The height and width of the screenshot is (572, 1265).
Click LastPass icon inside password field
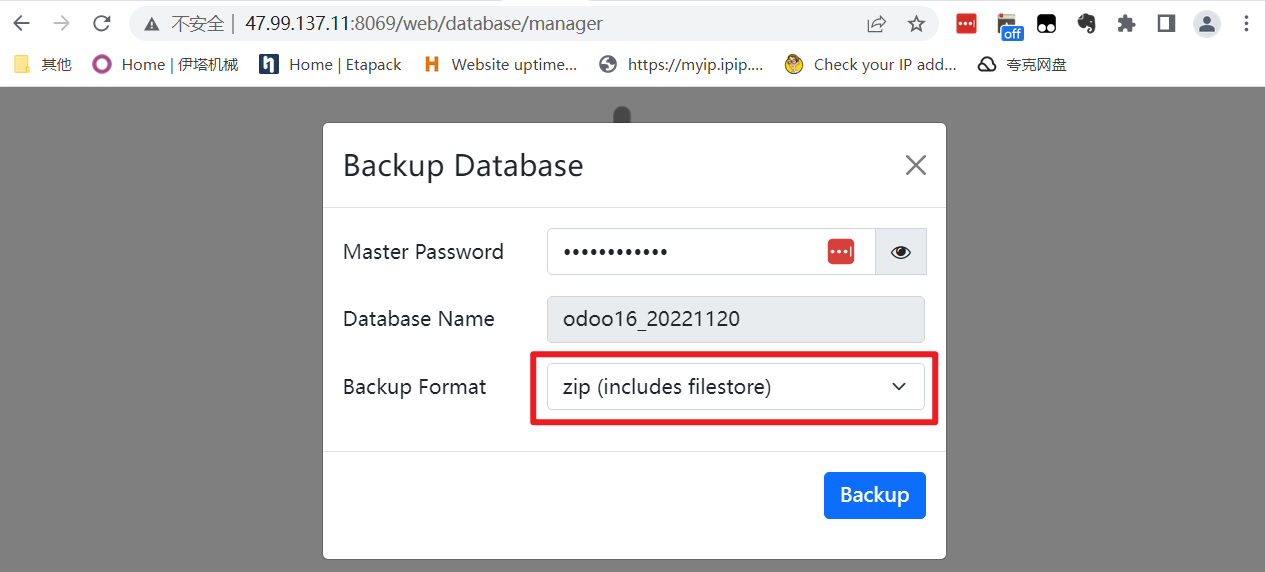coord(841,252)
